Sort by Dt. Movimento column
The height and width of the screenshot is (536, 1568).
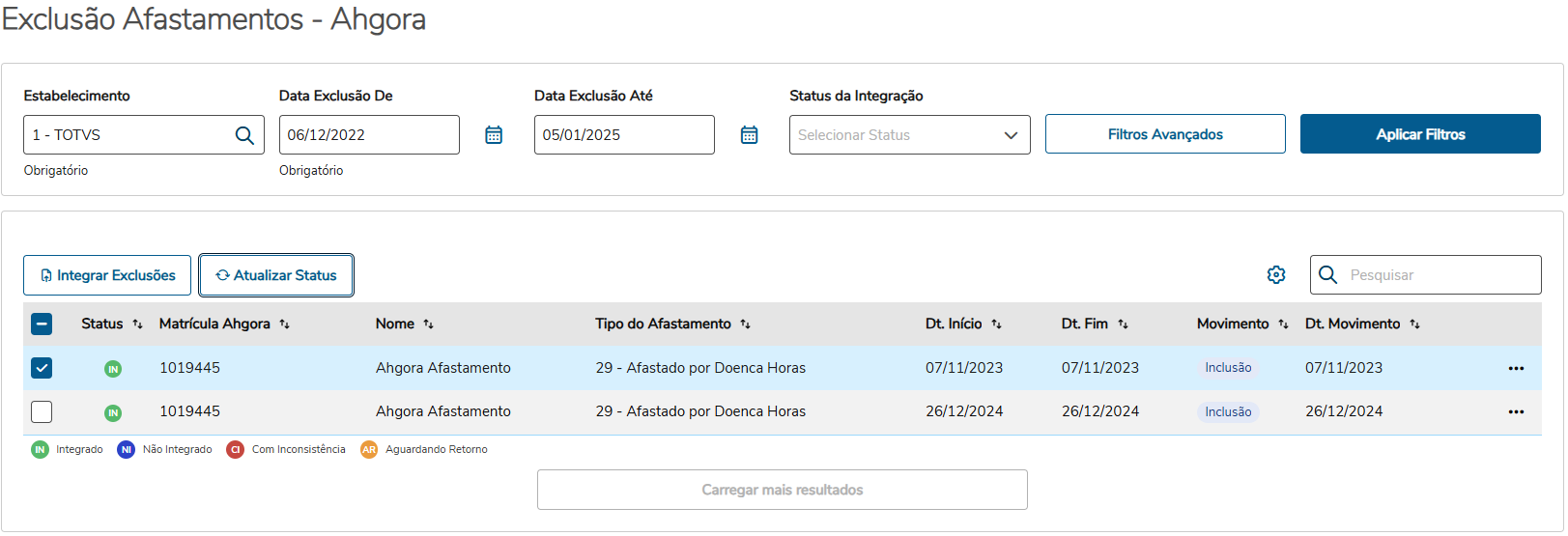pyautogui.click(x=1414, y=324)
